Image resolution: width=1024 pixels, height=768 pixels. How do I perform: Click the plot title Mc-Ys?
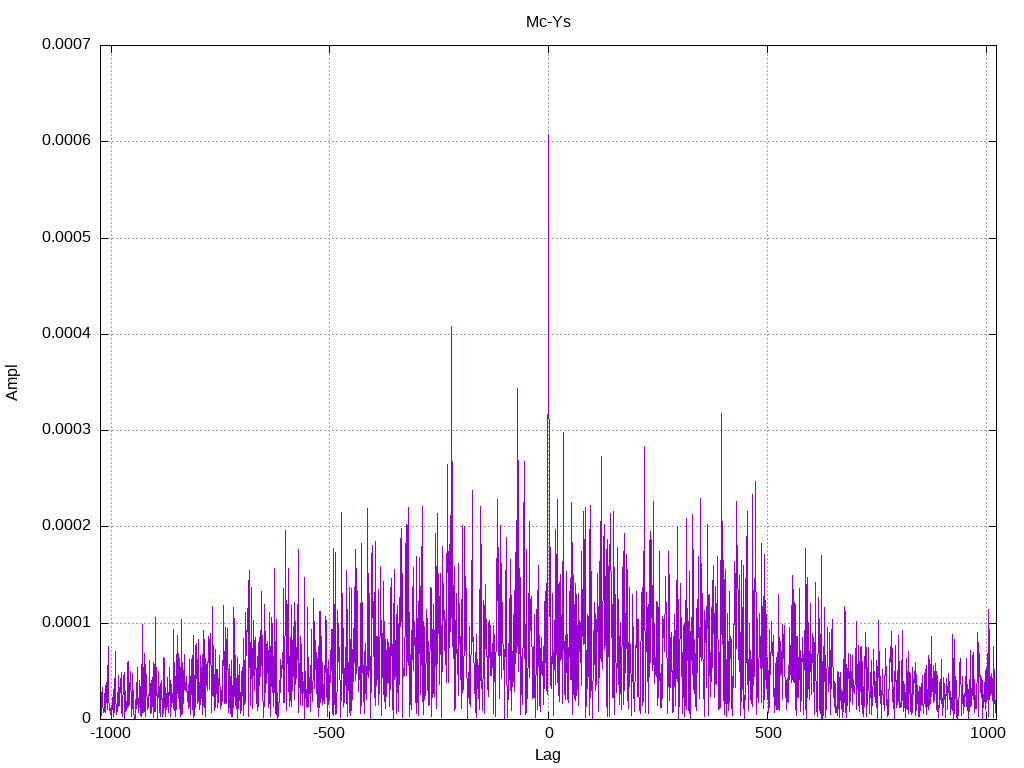click(548, 22)
